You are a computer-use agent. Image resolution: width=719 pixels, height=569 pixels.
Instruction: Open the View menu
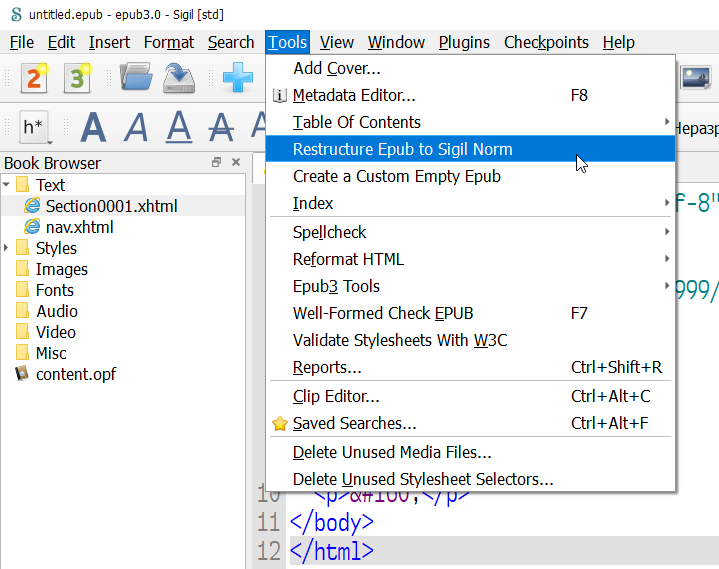coord(337,42)
